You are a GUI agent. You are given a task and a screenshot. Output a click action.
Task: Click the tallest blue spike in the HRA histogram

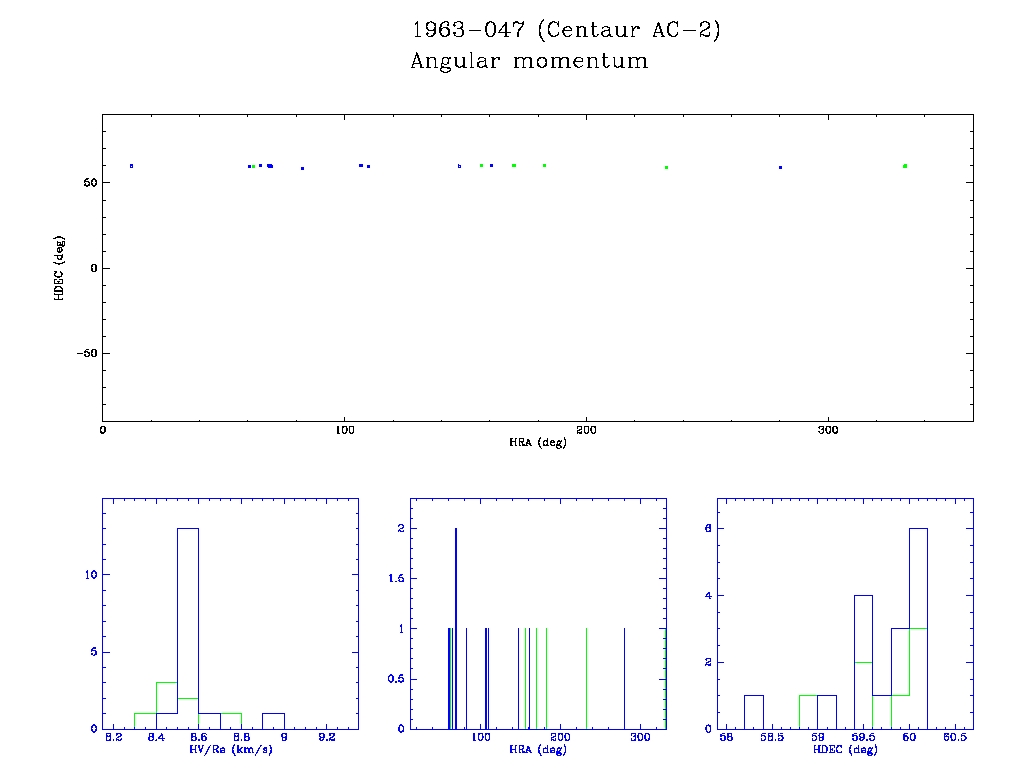tap(456, 628)
